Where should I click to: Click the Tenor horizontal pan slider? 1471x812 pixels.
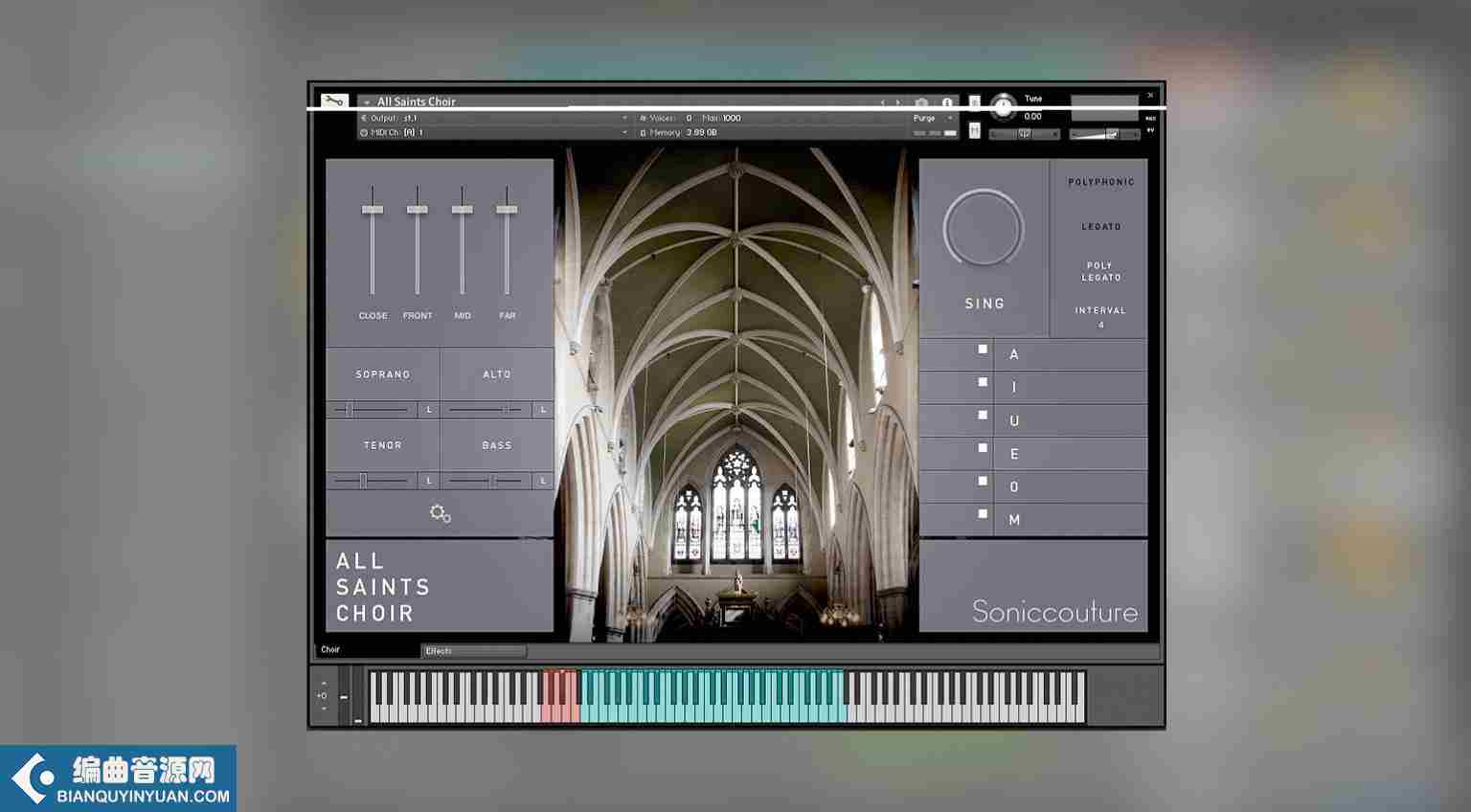(373, 481)
